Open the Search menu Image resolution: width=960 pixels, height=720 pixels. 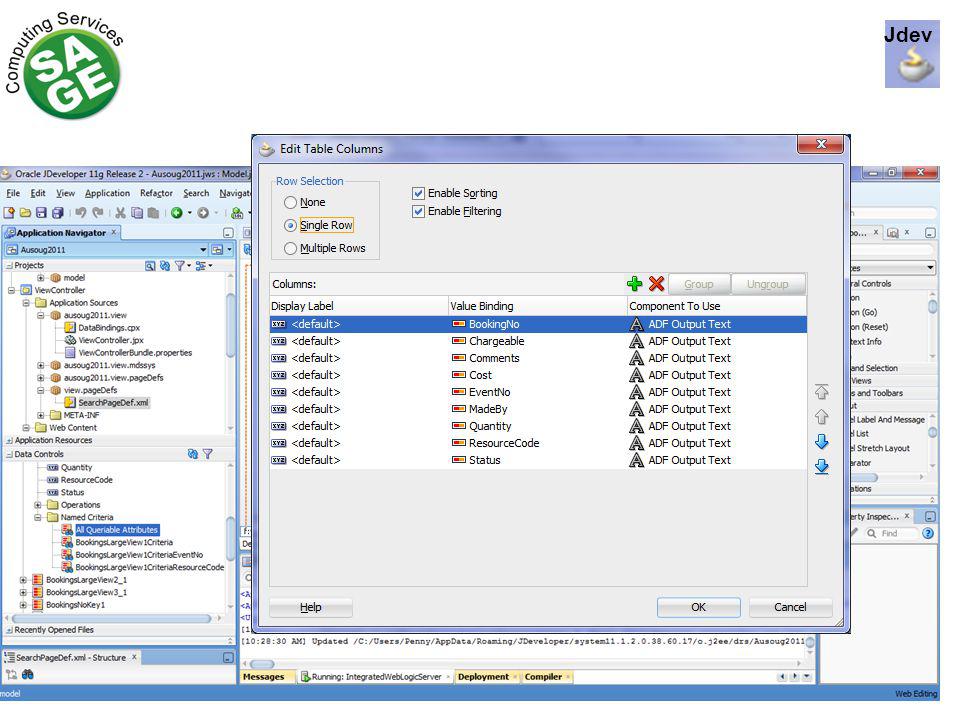click(196, 193)
